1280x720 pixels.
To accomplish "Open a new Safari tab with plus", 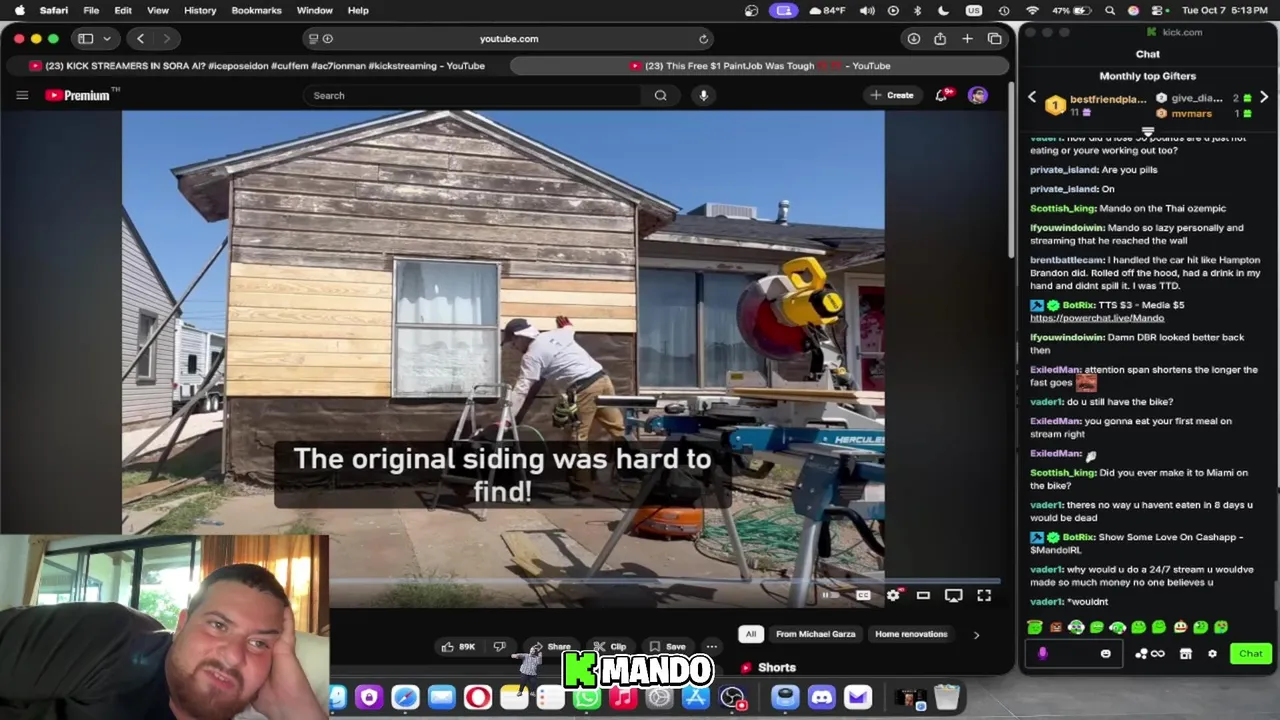I will [x=967, y=38].
